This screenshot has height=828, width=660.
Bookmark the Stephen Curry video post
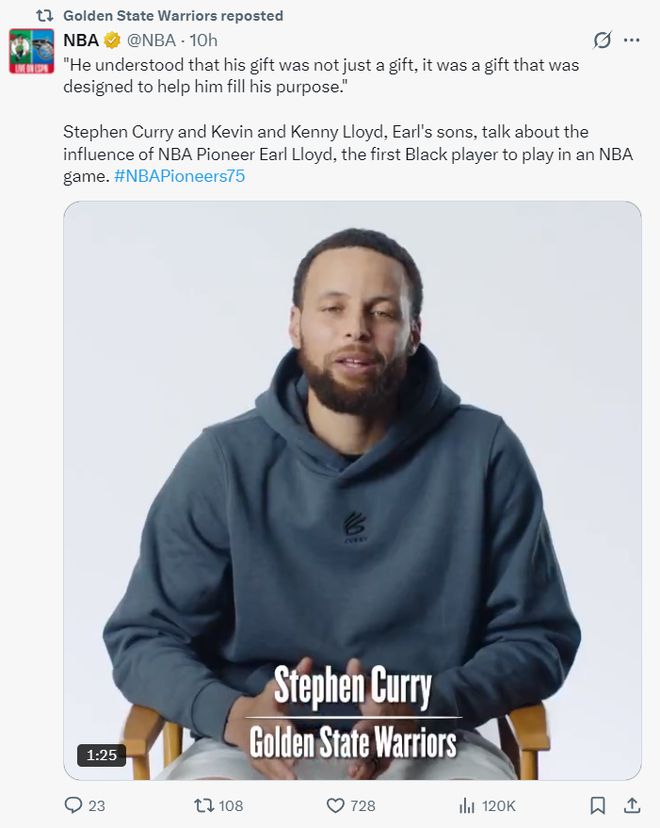click(x=597, y=805)
